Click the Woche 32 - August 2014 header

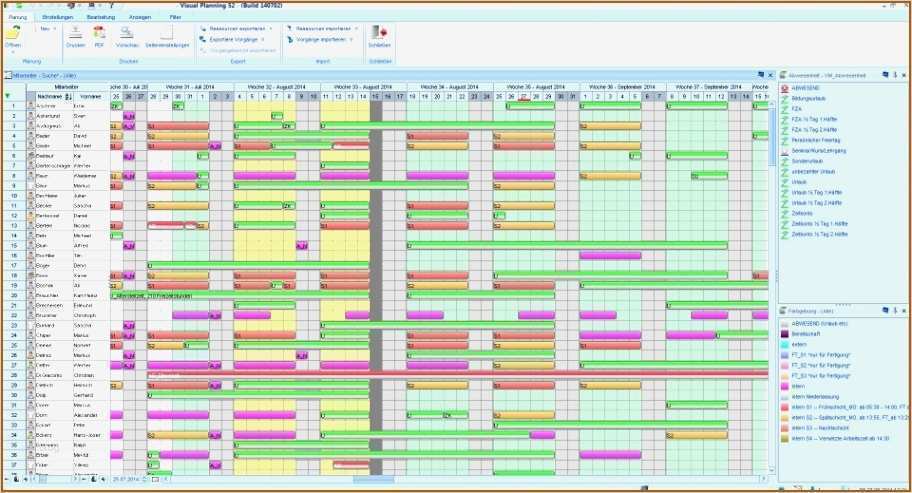277,87
